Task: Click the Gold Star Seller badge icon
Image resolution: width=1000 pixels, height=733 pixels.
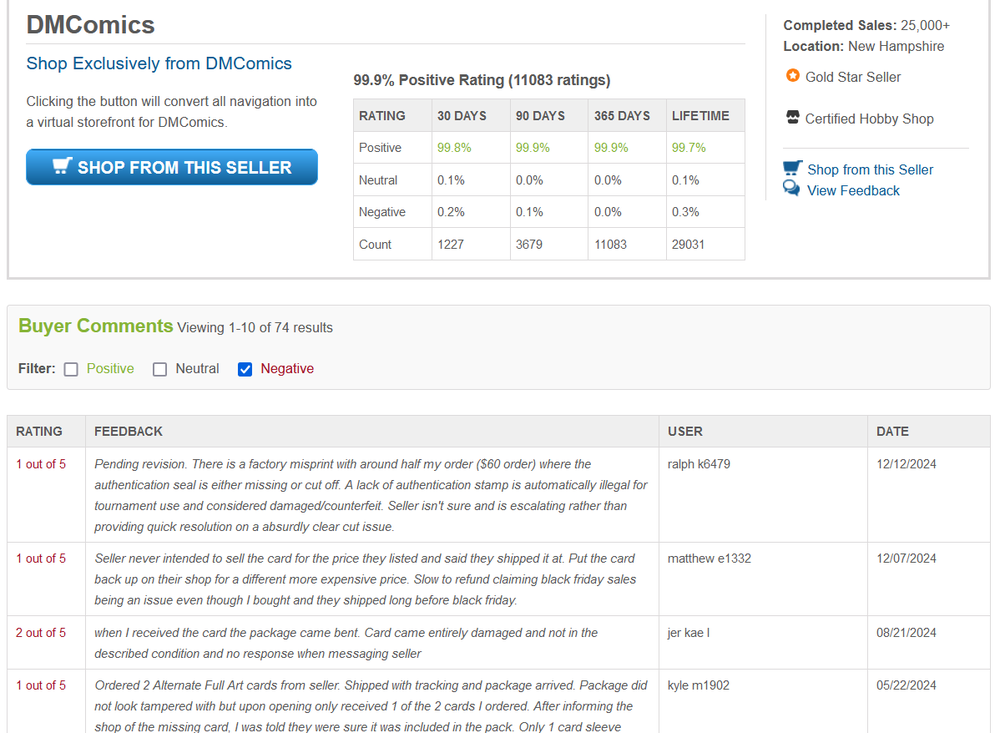Action: (x=792, y=76)
